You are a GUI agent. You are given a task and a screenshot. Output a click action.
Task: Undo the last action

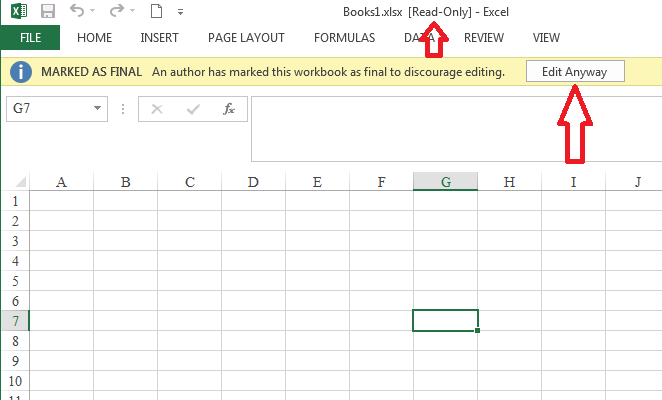[x=77, y=10]
